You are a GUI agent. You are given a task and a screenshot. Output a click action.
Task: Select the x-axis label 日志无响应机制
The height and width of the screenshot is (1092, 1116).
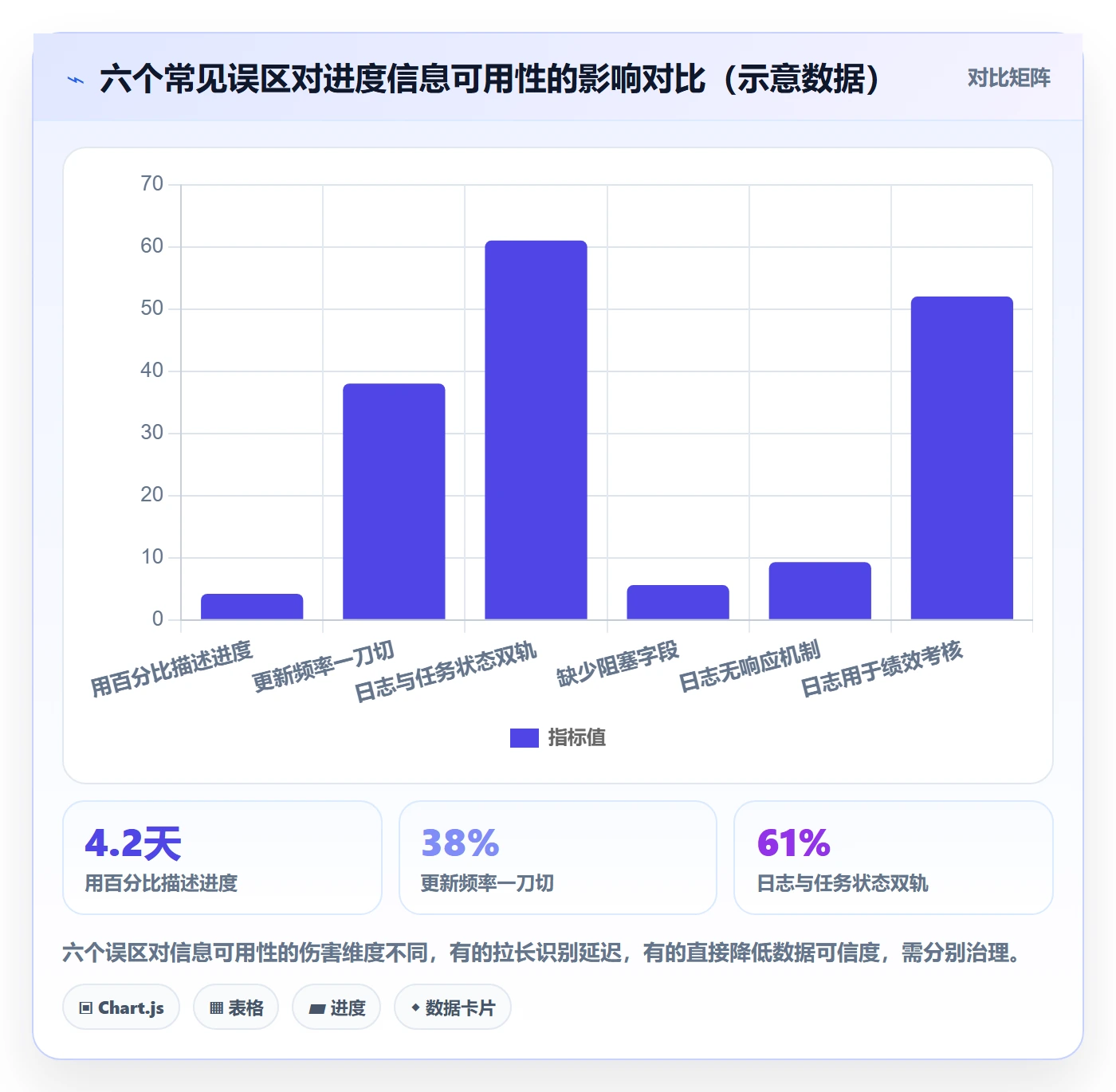749,666
